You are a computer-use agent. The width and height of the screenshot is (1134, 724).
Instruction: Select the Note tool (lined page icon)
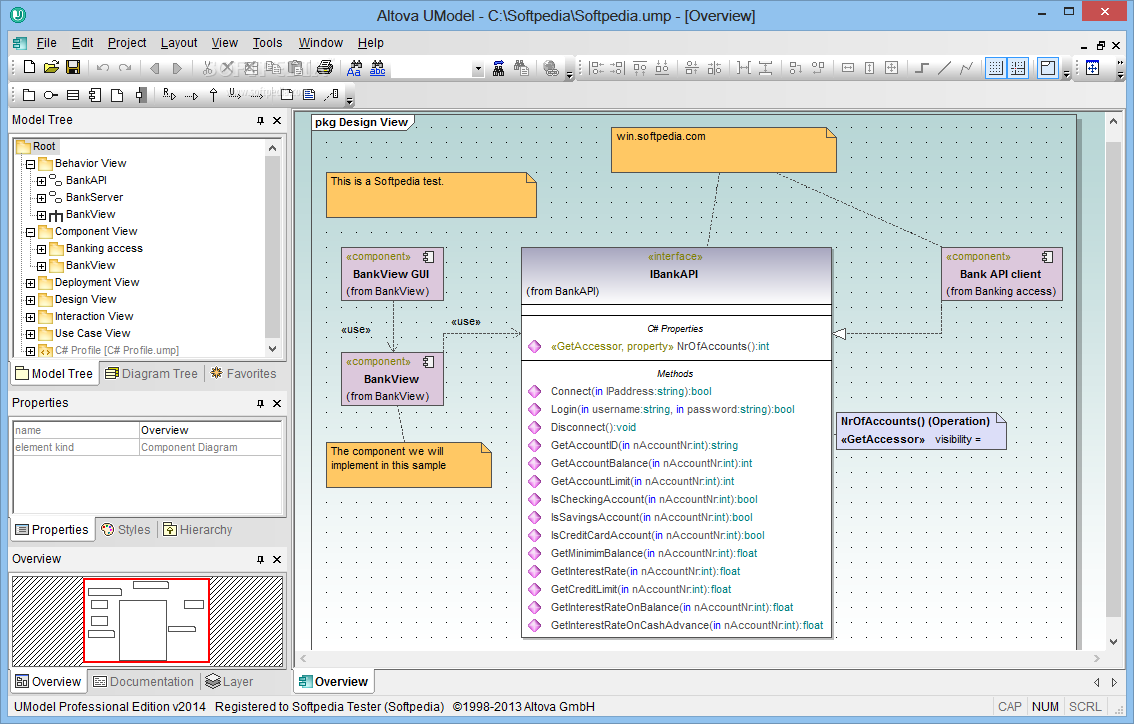310,95
